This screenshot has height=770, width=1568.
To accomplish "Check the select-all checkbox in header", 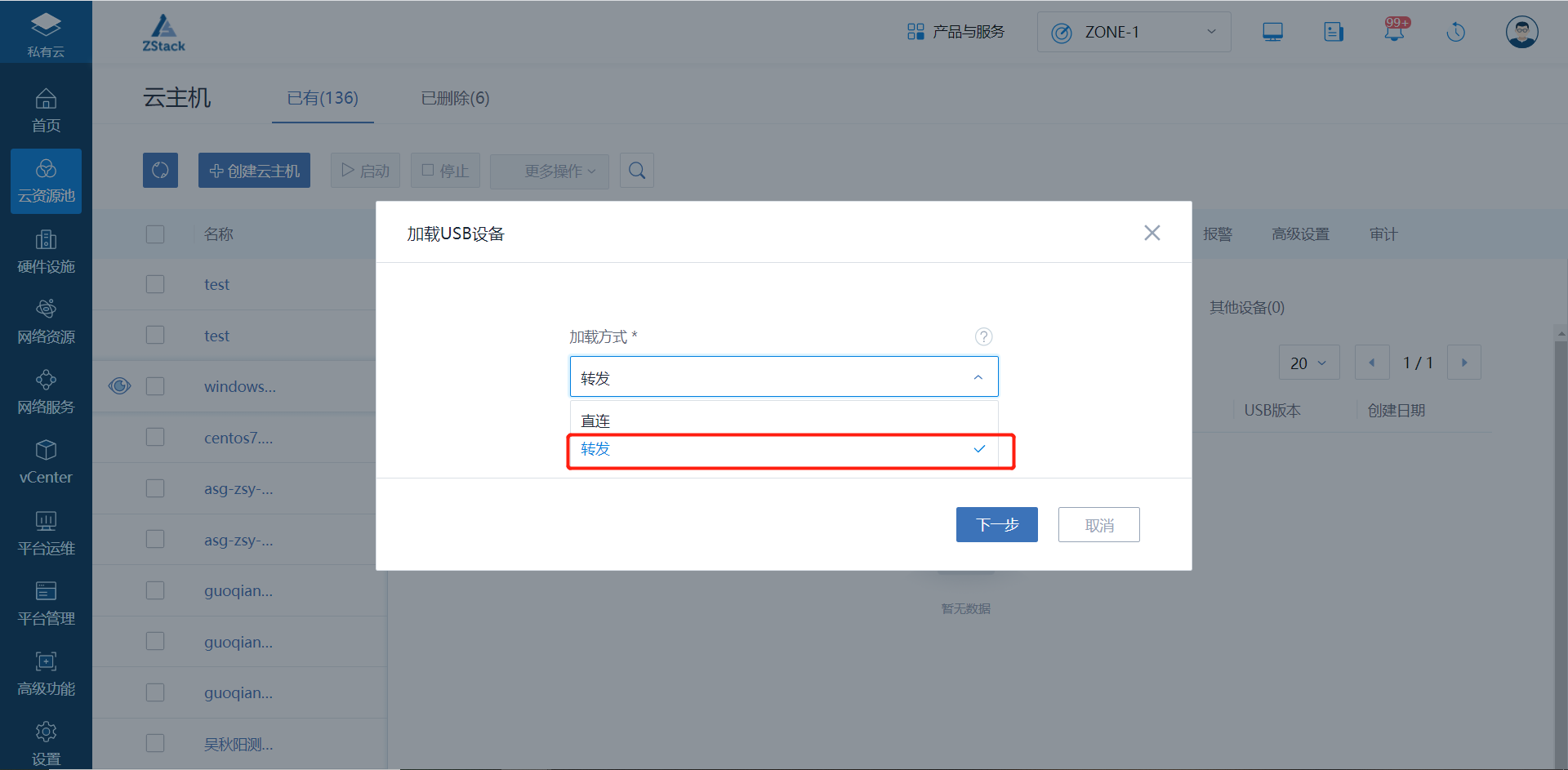I will tap(155, 234).
